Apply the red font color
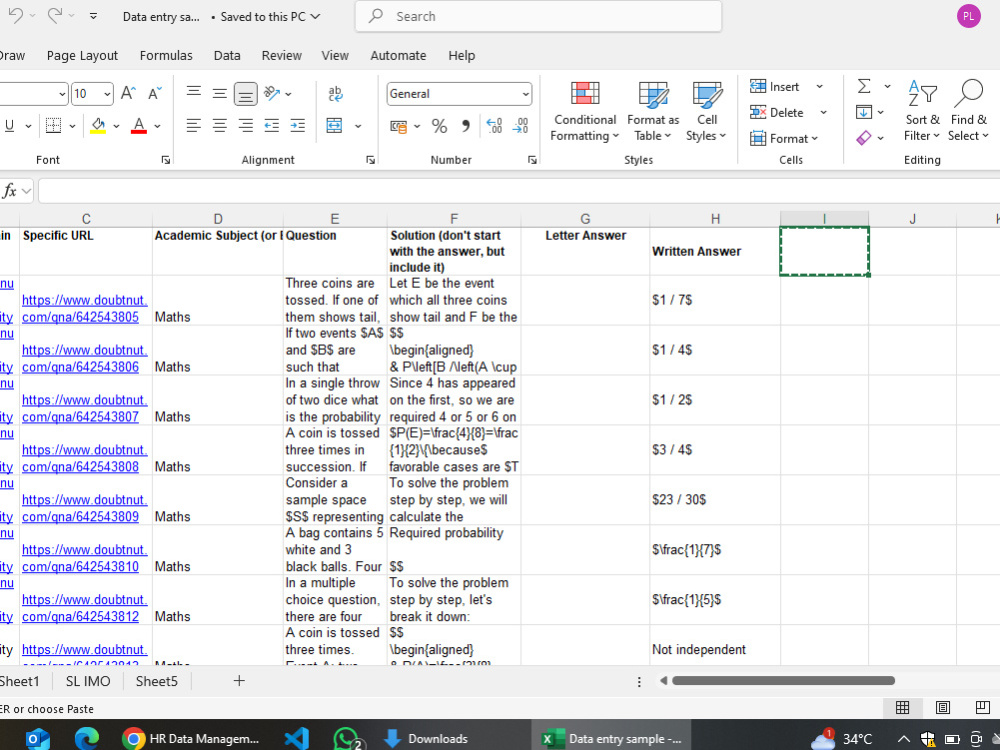Image resolution: width=1000 pixels, height=750 pixels. 139,126
